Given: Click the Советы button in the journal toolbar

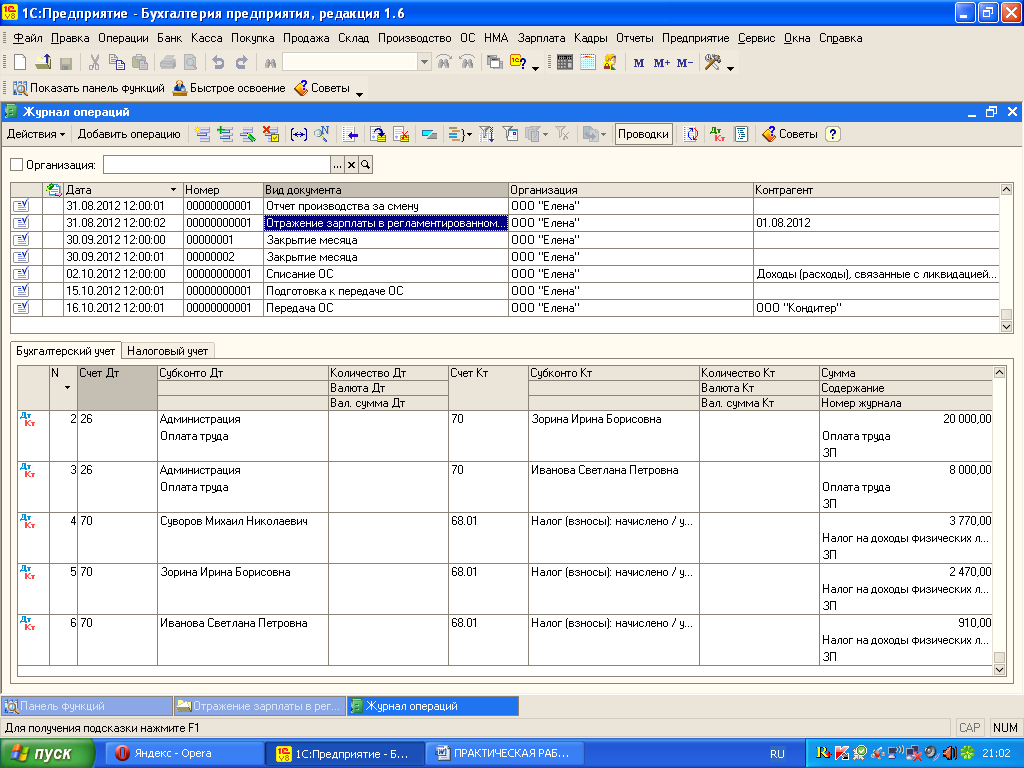Looking at the screenshot, I should 790,135.
